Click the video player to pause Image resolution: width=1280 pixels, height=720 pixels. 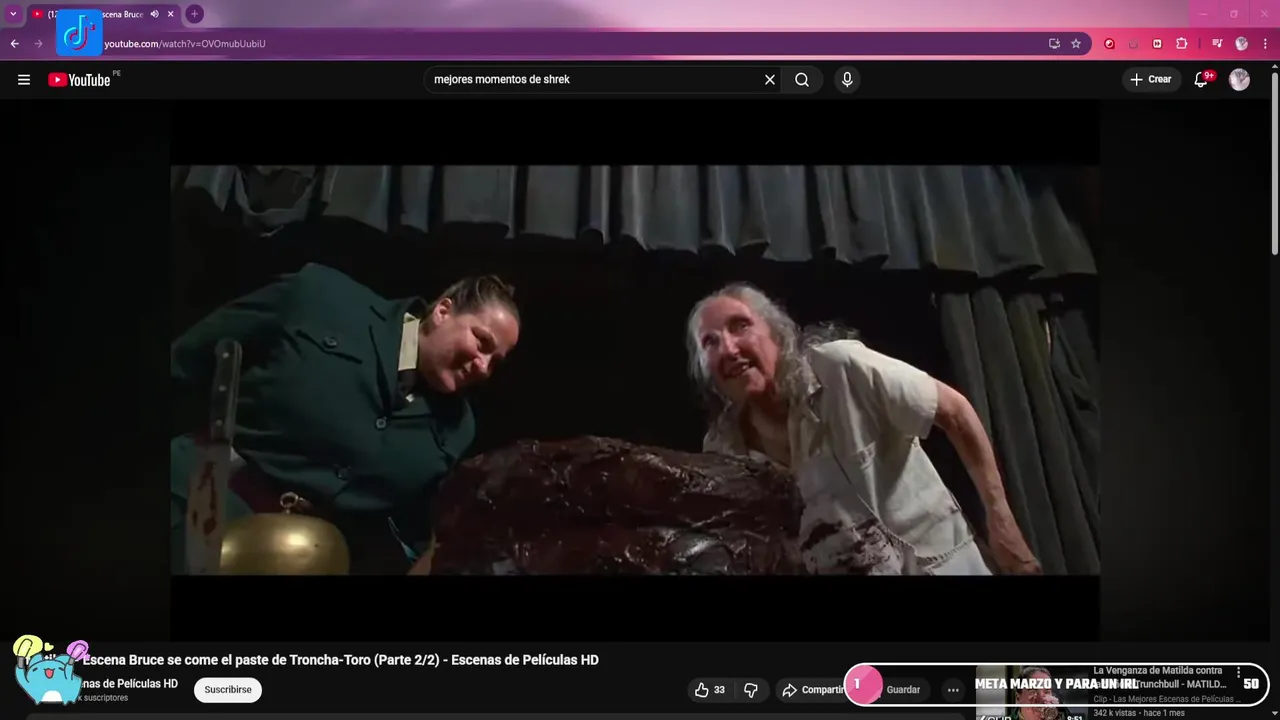pos(635,370)
